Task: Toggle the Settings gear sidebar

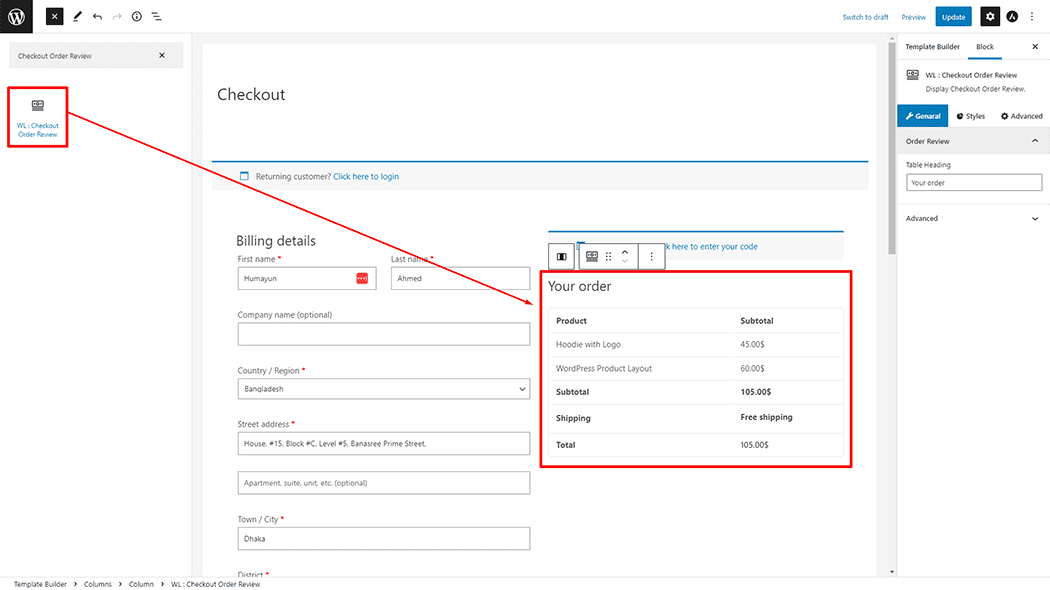Action: point(989,17)
